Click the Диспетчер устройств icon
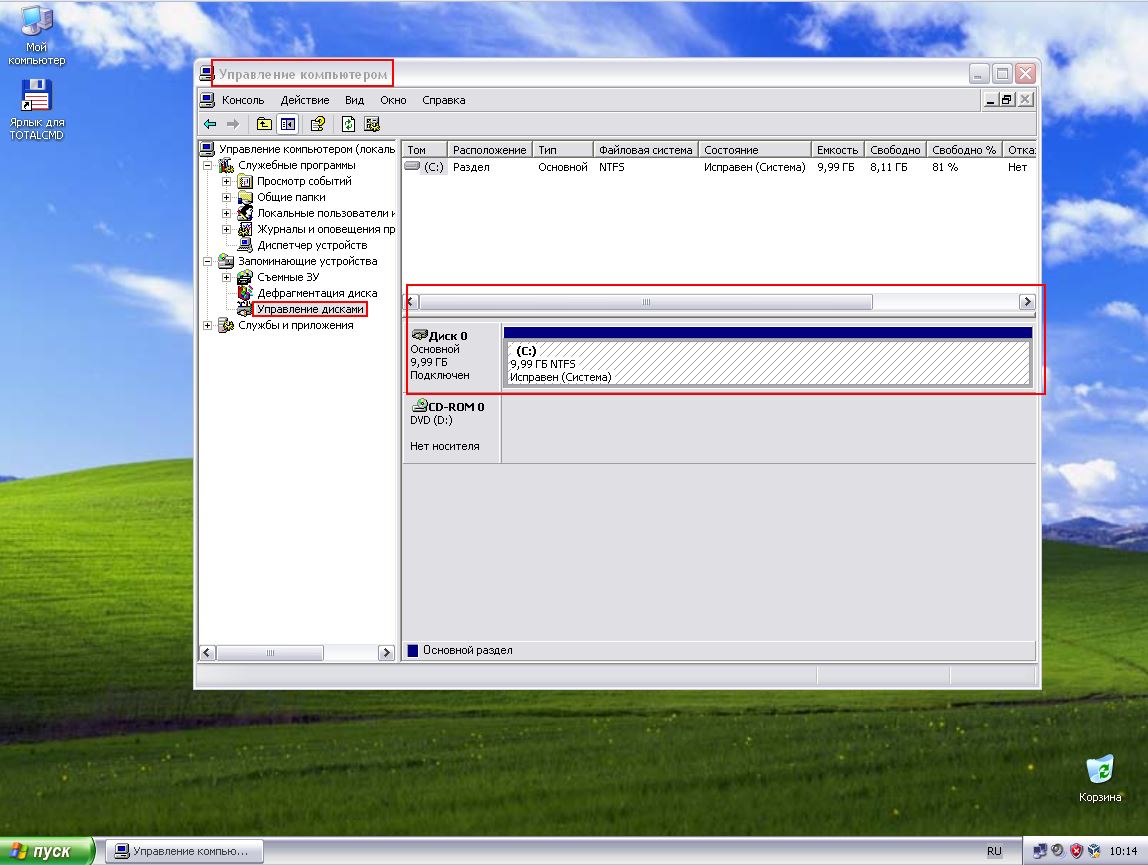The width and height of the screenshot is (1148, 865). tap(245, 245)
